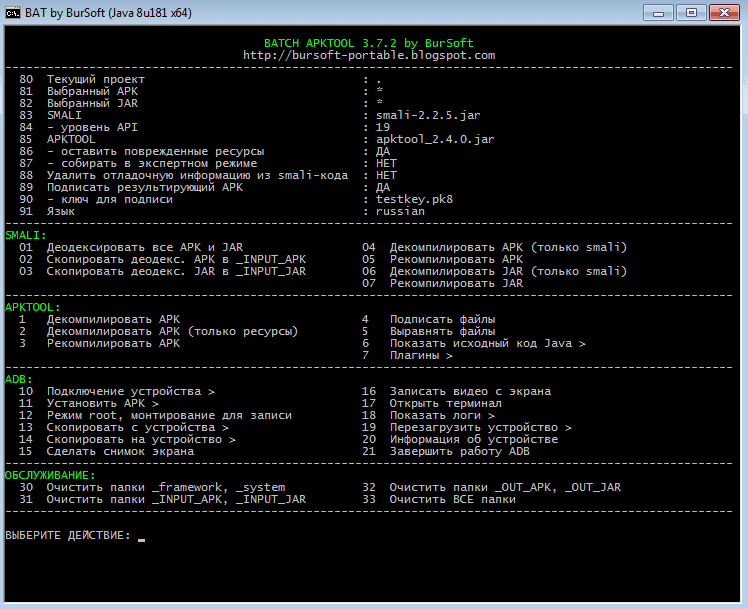Click option 19 Перезагрузить устройство

click(x=467, y=427)
